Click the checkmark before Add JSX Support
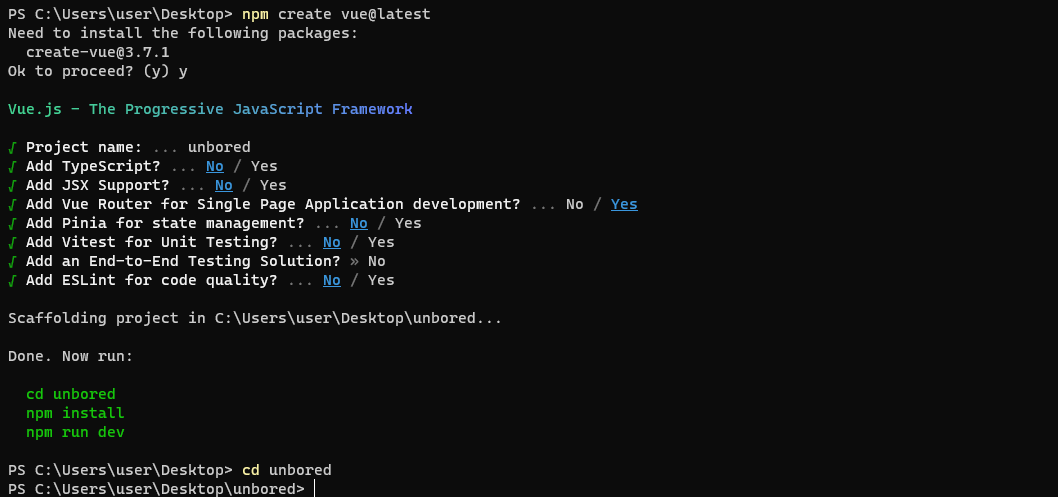The height and width of the screenshot is (497, 1058). pyautogui.click(x=12, y=185)
